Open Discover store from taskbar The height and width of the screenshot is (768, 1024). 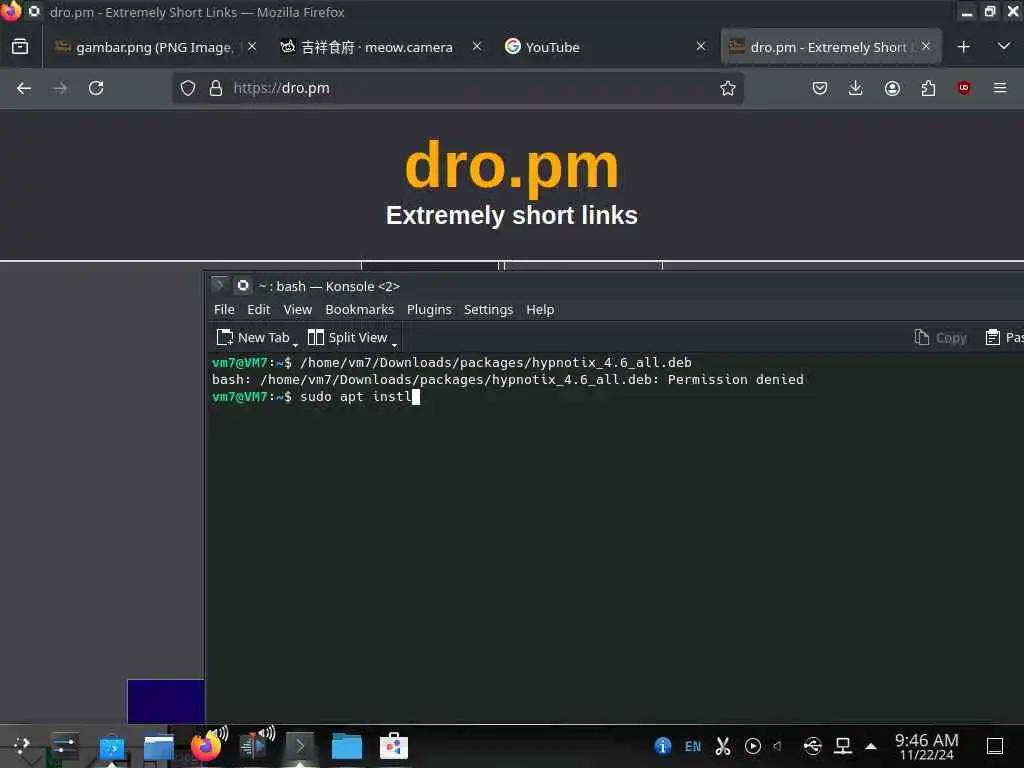click(112, 746)
